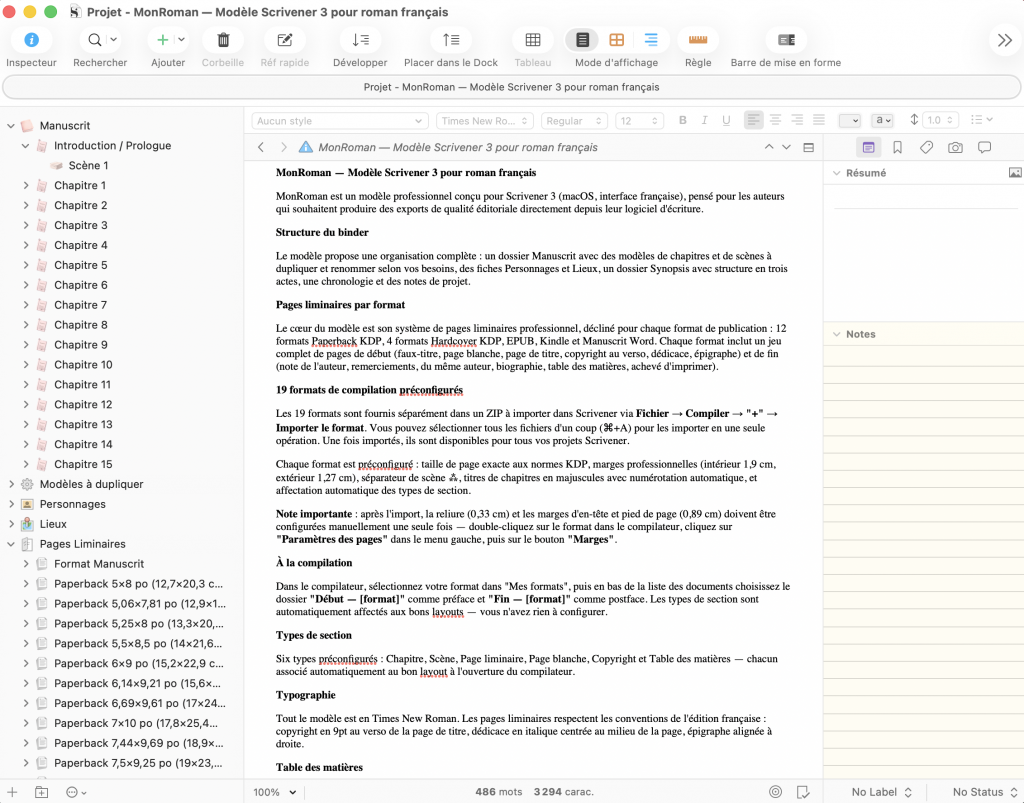The image size is (1024, 803).
Task: Open the Snapshots camera tab in inspector
Action: coord(955,147)
